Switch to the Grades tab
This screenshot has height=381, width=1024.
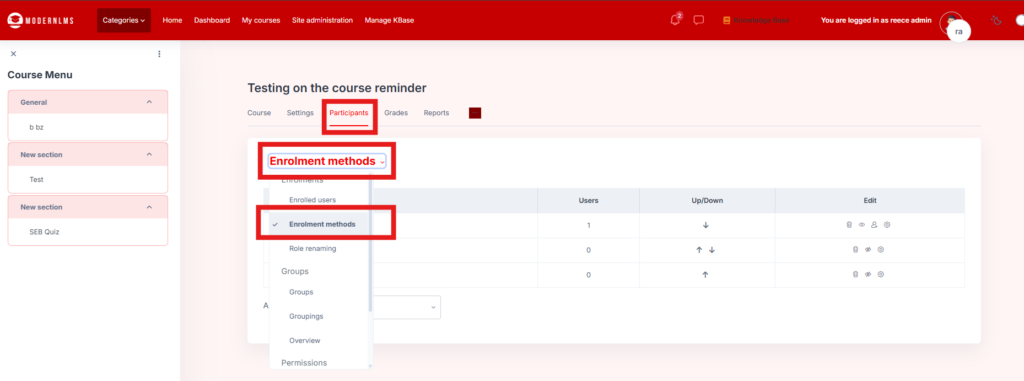point(396,113)
